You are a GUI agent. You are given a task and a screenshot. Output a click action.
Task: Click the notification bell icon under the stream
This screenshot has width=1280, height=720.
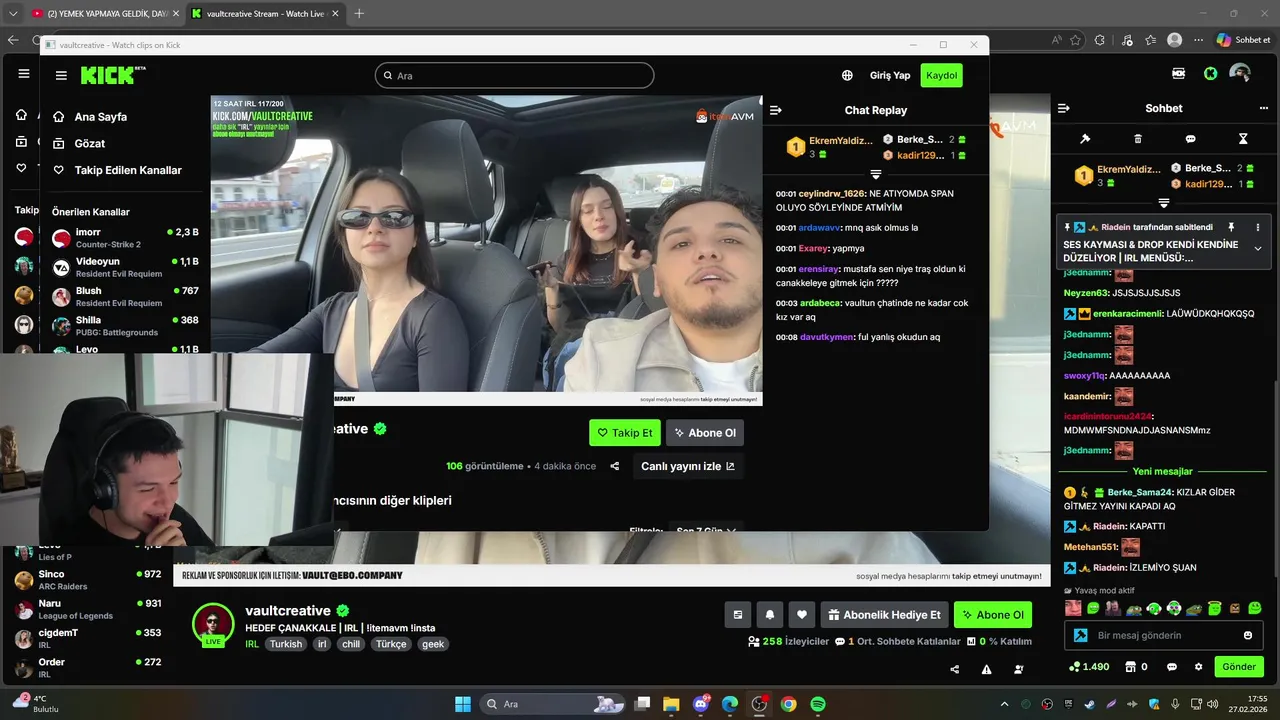click(770, 615)
